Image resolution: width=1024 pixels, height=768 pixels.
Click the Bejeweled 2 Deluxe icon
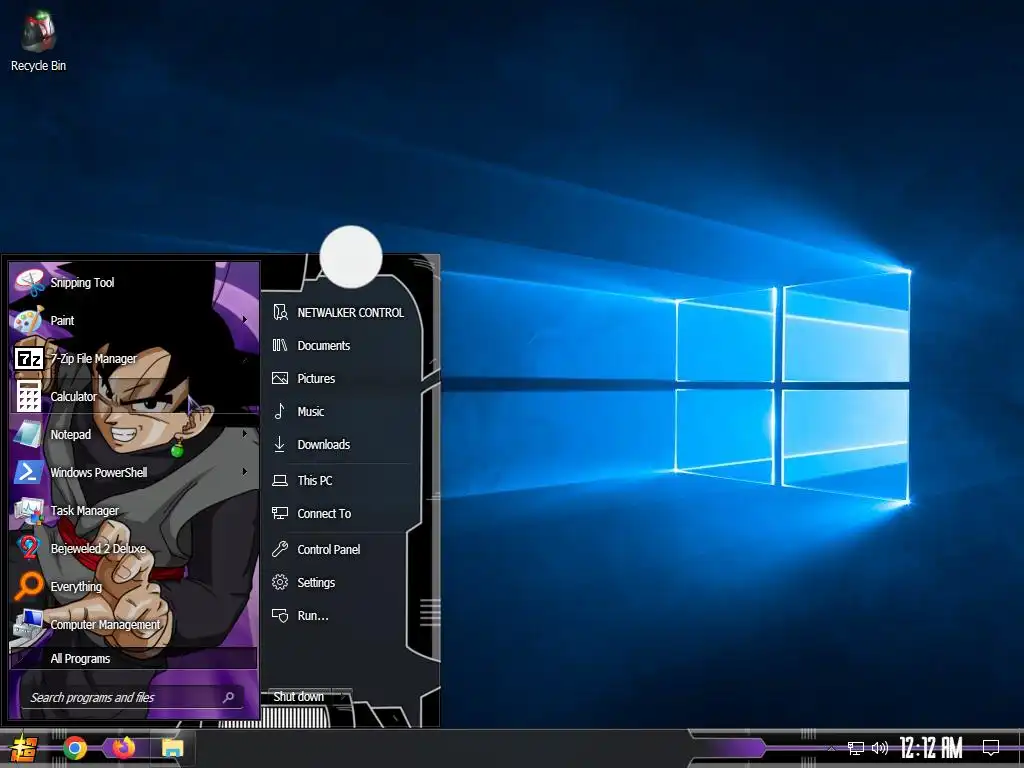tap(29, 549)
